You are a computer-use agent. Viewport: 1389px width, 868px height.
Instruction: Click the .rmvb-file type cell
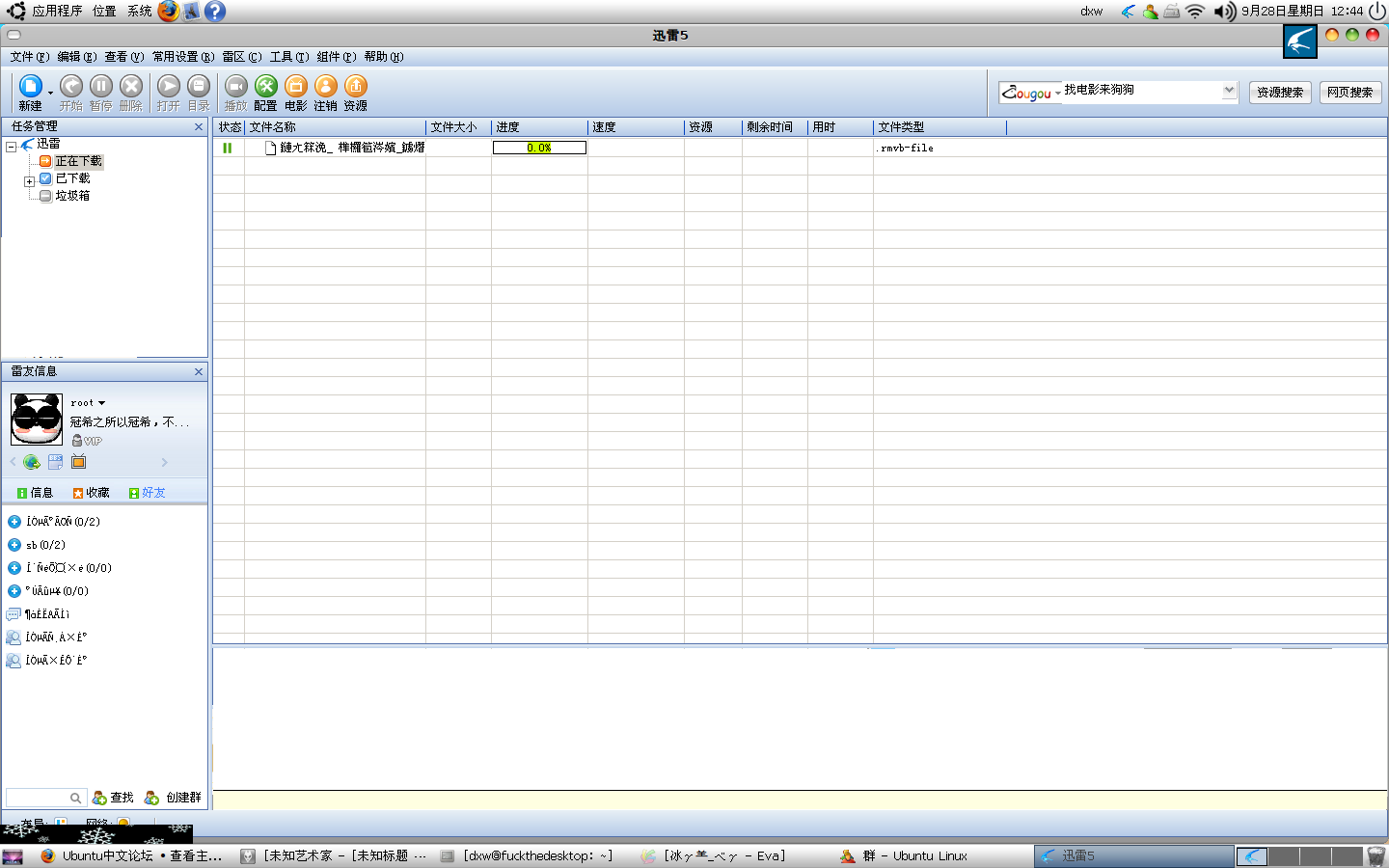[x=905, y=149]
